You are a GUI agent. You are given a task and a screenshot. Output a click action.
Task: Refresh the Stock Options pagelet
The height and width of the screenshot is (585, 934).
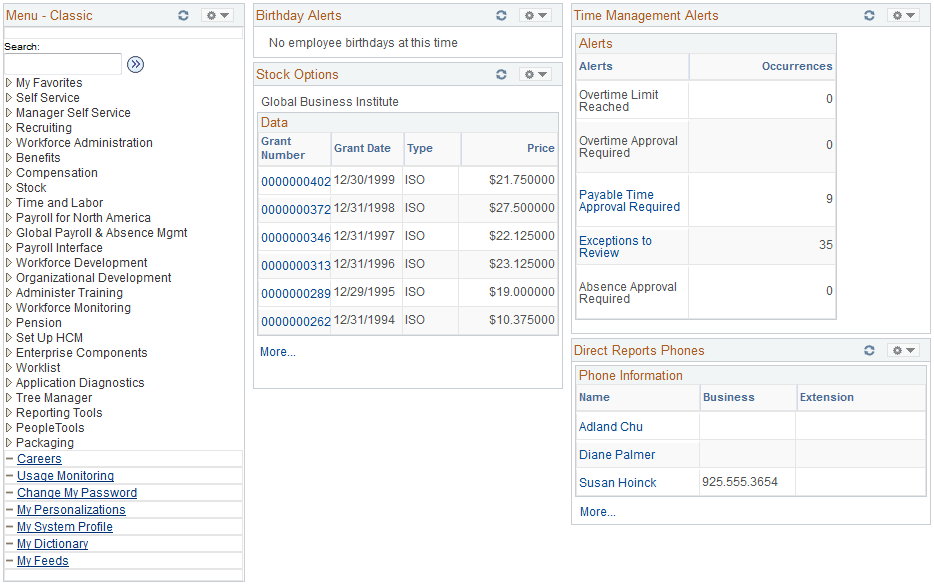(501, 74)
